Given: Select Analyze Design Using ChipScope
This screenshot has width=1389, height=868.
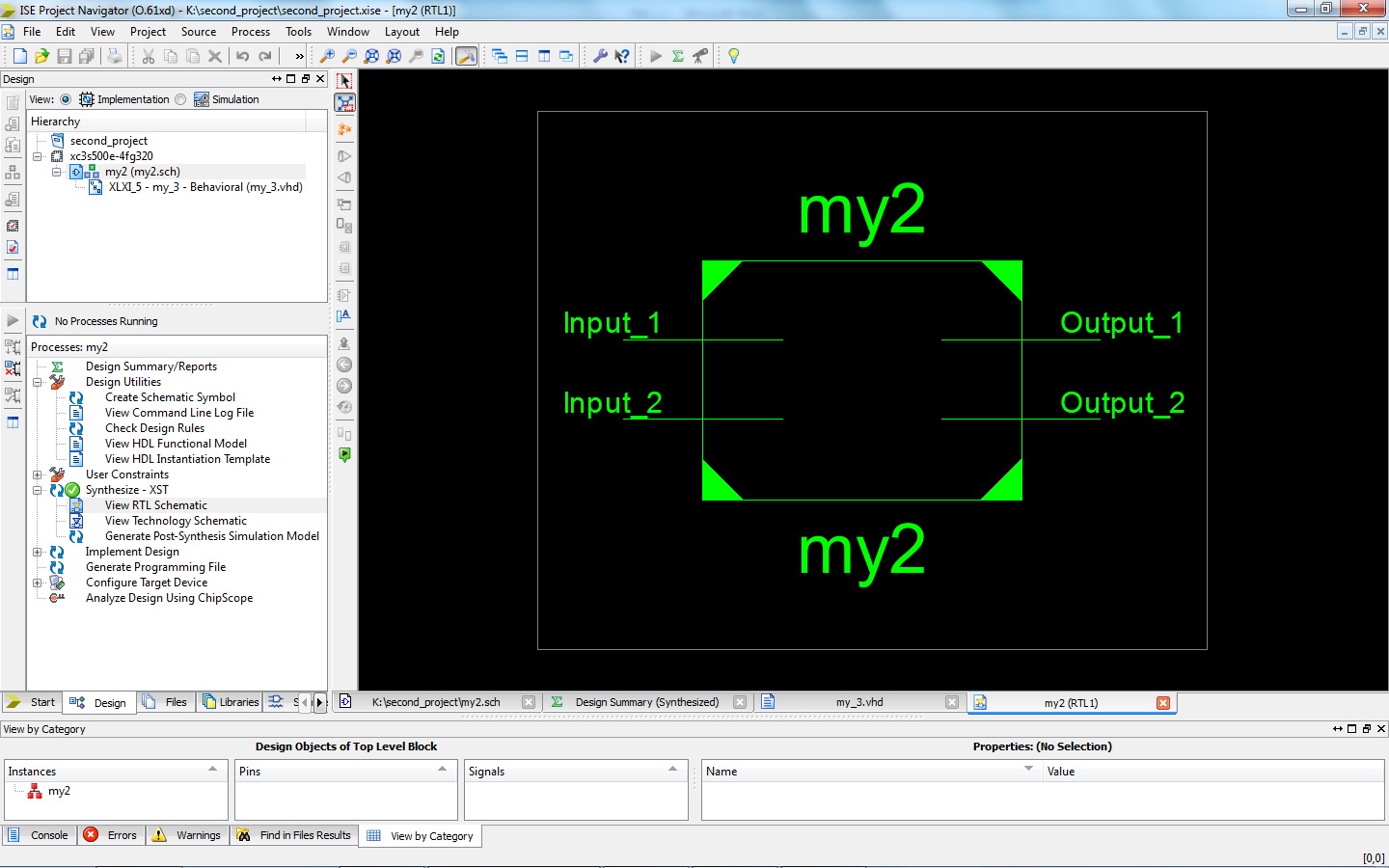Looking at the screenshot, I should 169,598.
